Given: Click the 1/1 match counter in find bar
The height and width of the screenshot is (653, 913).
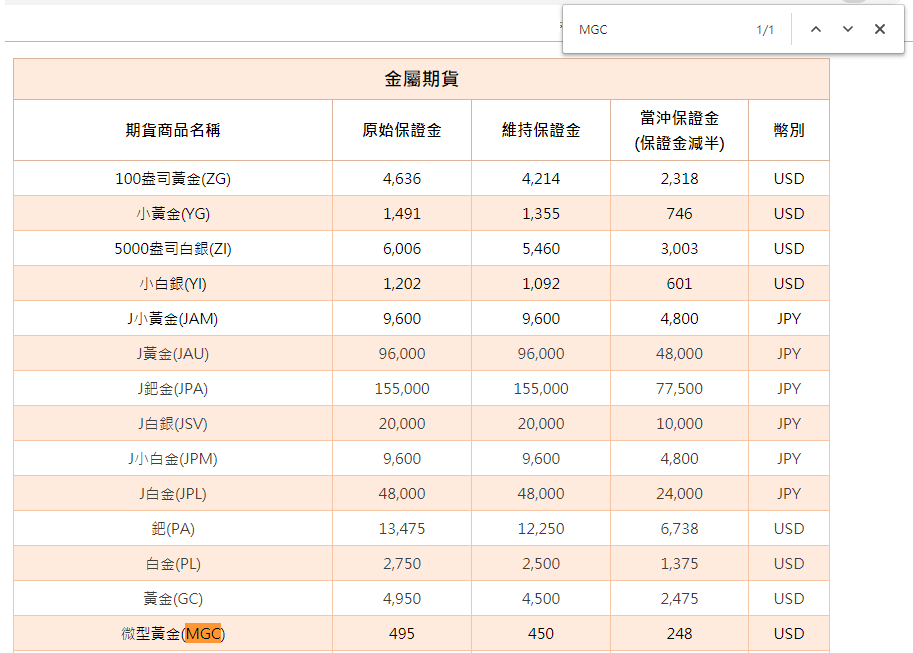Looking at the screenshot, I should point(765,30).
